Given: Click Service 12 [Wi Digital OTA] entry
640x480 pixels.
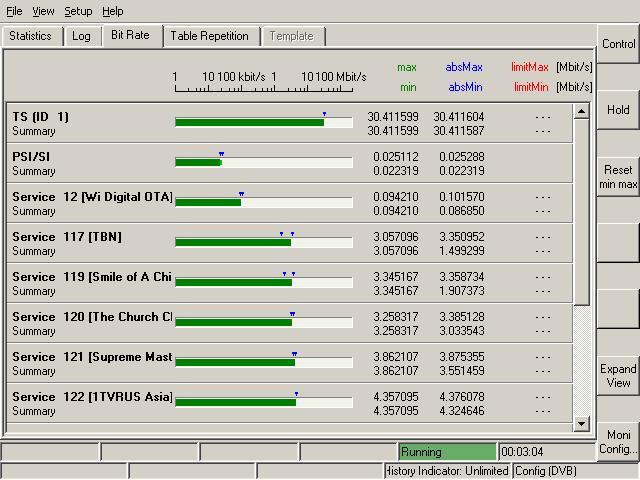Looking at the screenshot, I should (91, 203).
